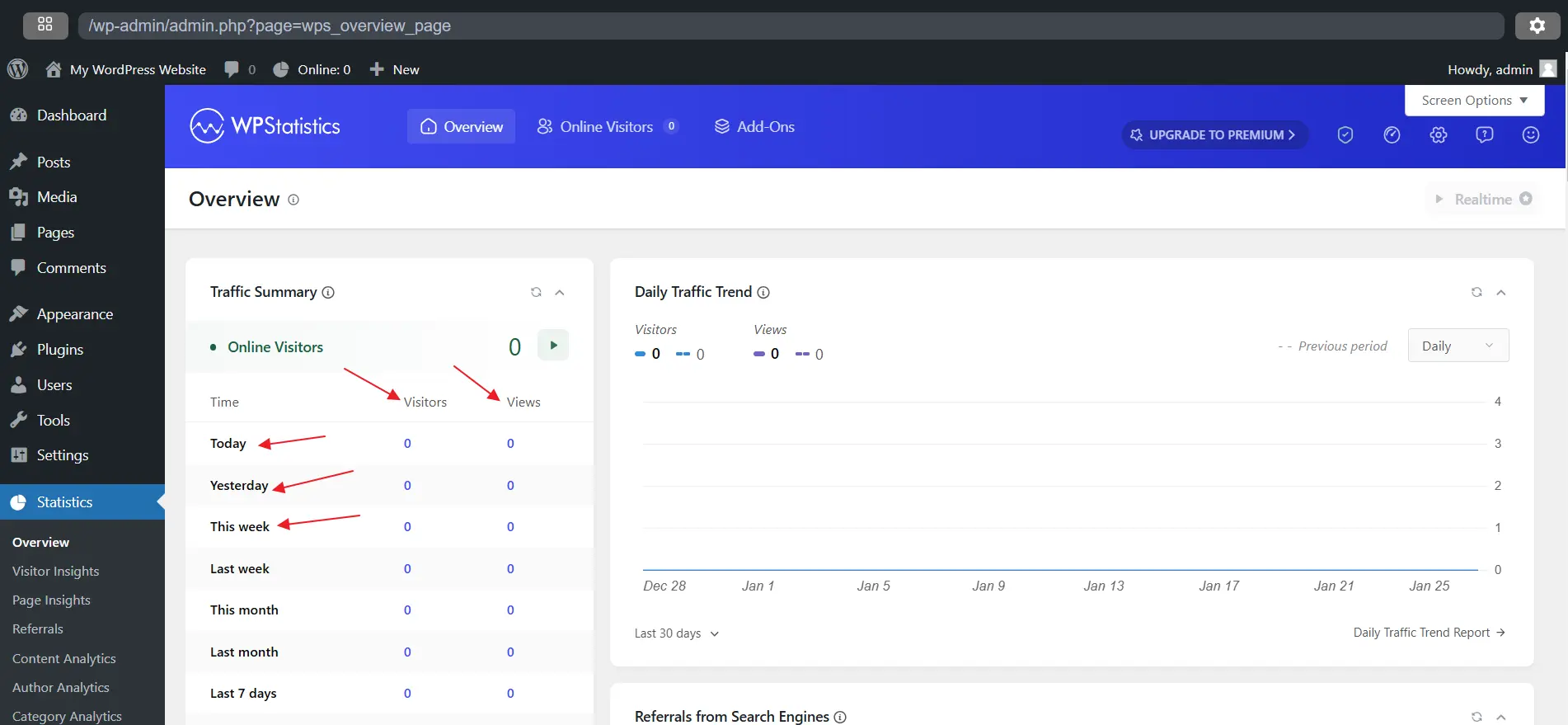The width and height of the screenshot is (1568, 725).
Task: Open Users in sidebar
Action: click(x=82, y=385)
